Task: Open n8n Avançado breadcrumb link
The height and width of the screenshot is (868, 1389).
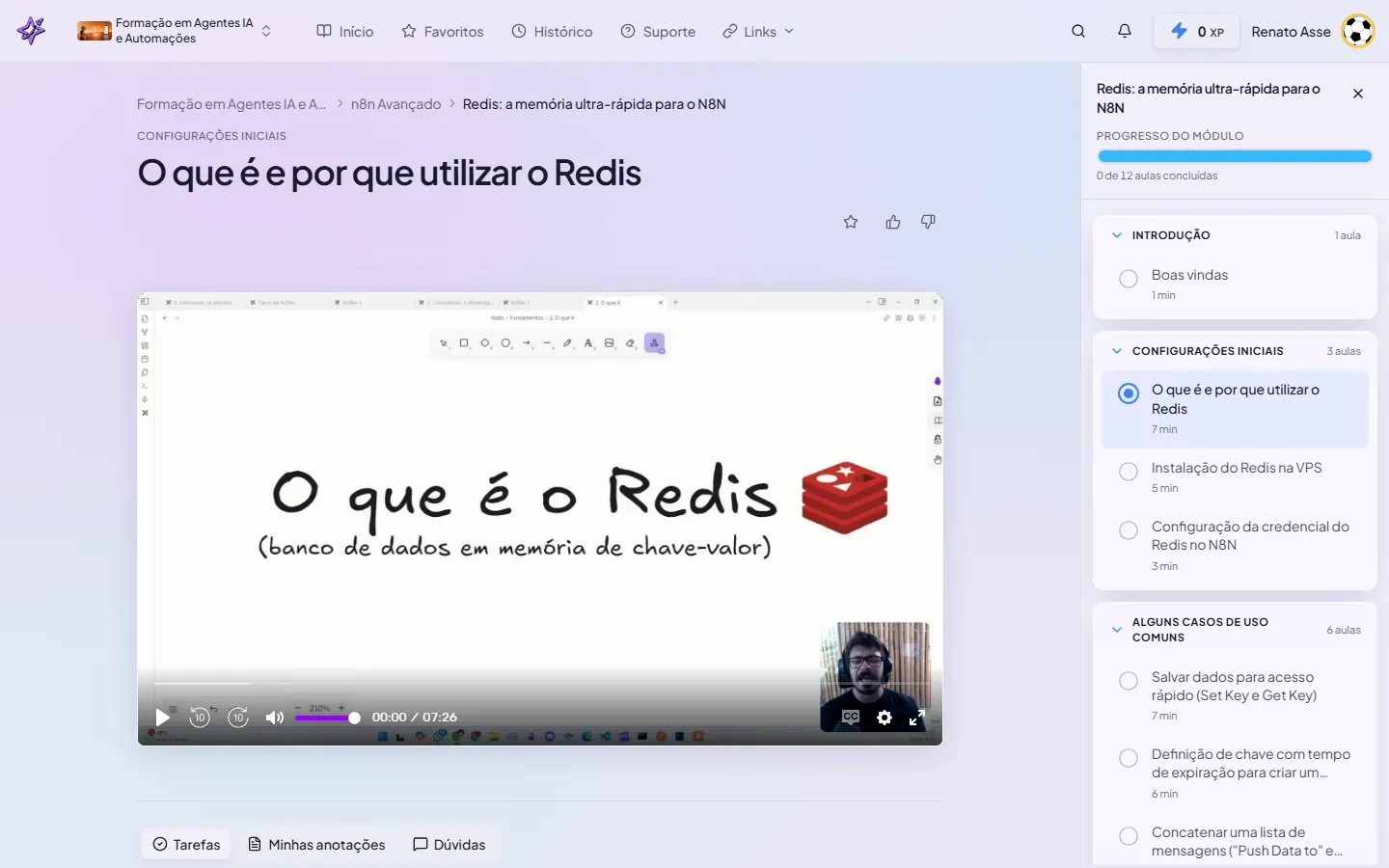Action: point(395,104)
